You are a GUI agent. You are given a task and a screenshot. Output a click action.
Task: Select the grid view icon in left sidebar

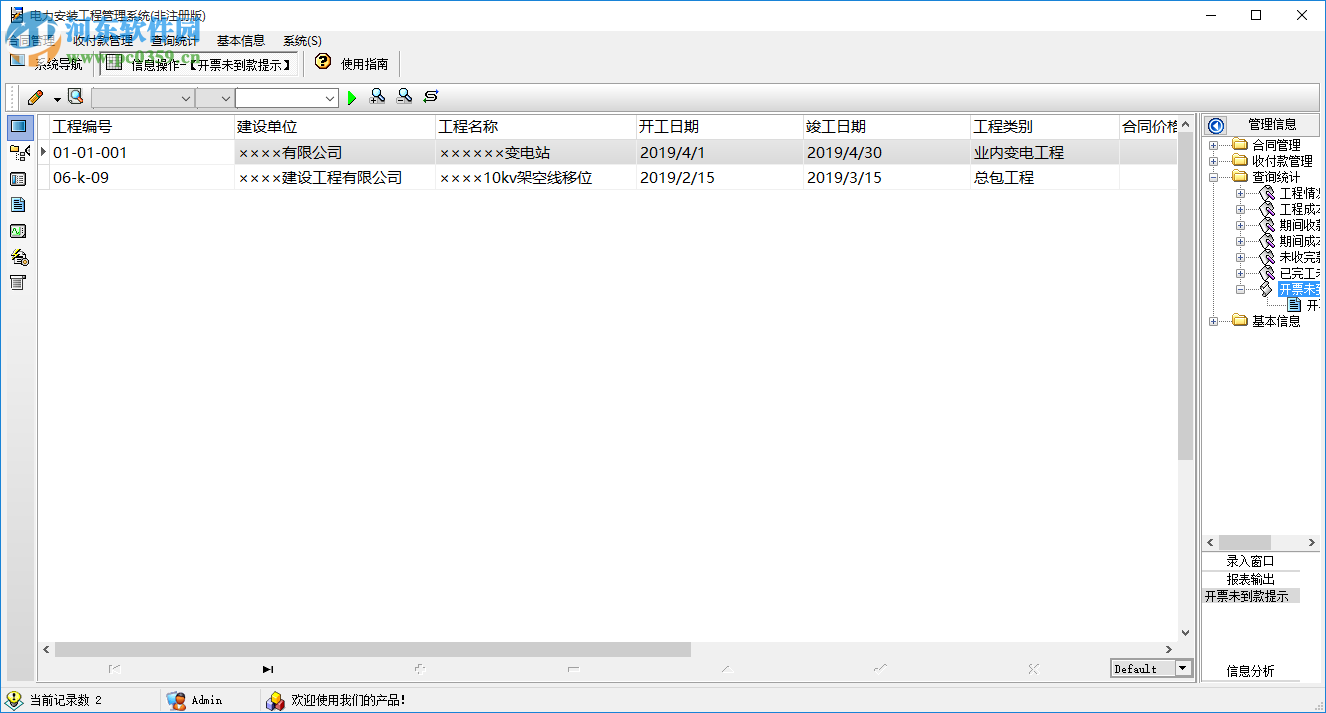[x=19, y=127]
